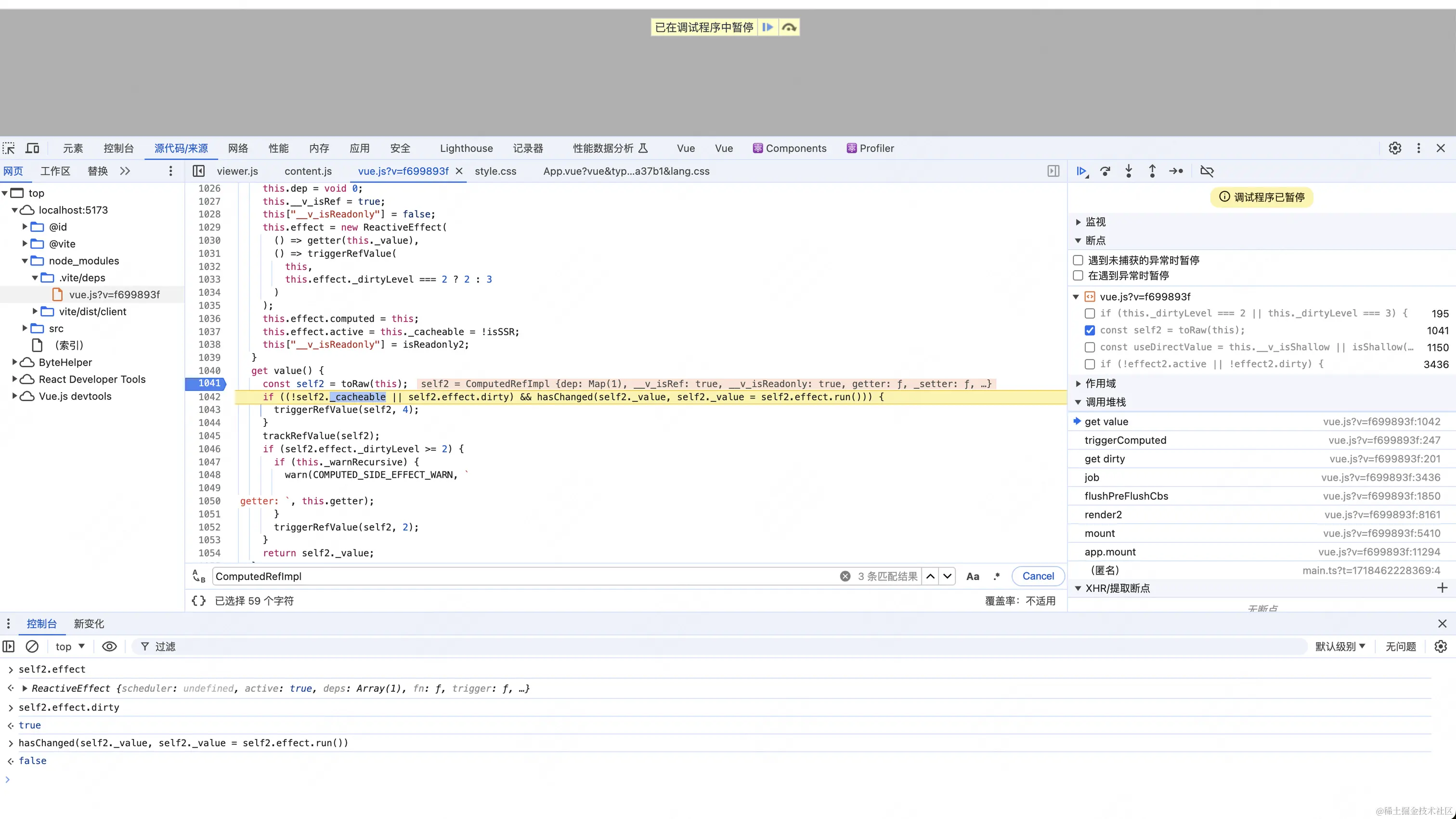Deactivate all breakpoints icon
The image size is (1456, 819).
click(x=1207, y=171)
